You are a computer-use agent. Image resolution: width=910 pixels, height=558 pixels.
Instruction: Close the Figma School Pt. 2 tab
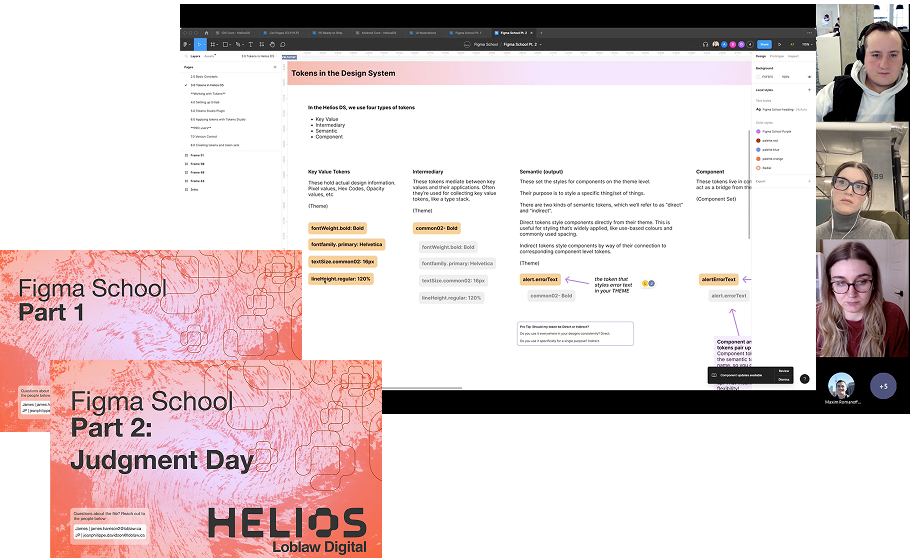[x=532, y=33]
